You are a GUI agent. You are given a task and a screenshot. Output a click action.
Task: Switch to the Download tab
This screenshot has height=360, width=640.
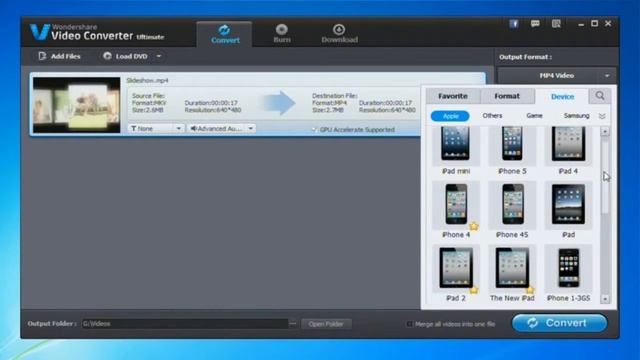click(339, 34)
